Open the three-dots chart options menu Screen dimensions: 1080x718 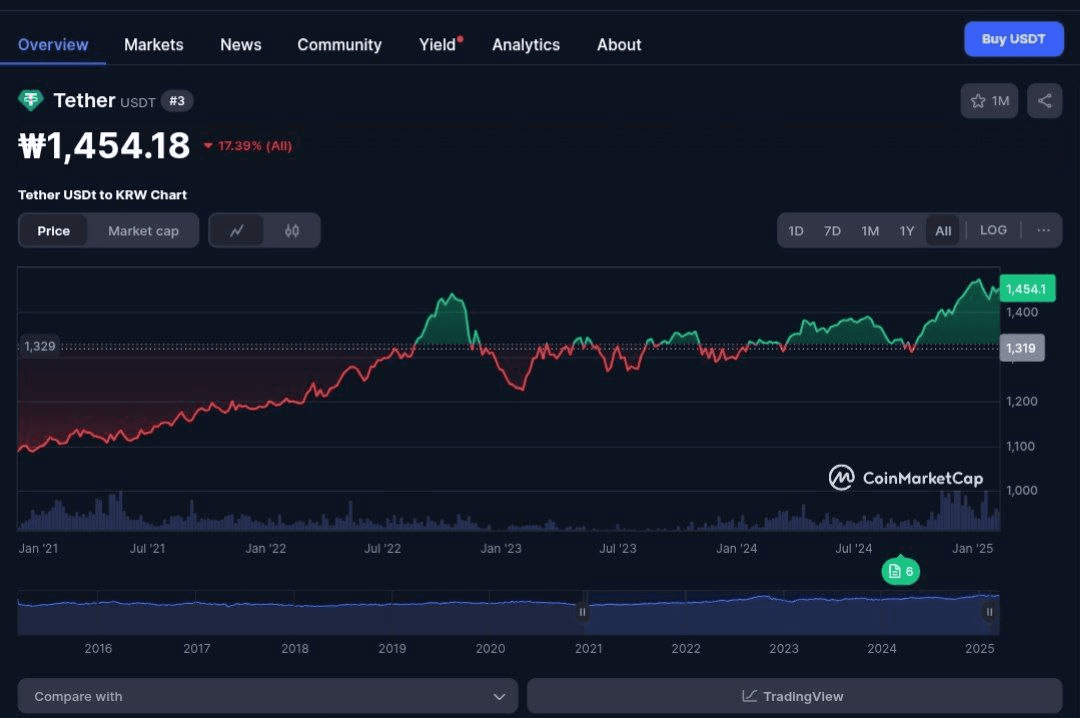pos(1043,230)
